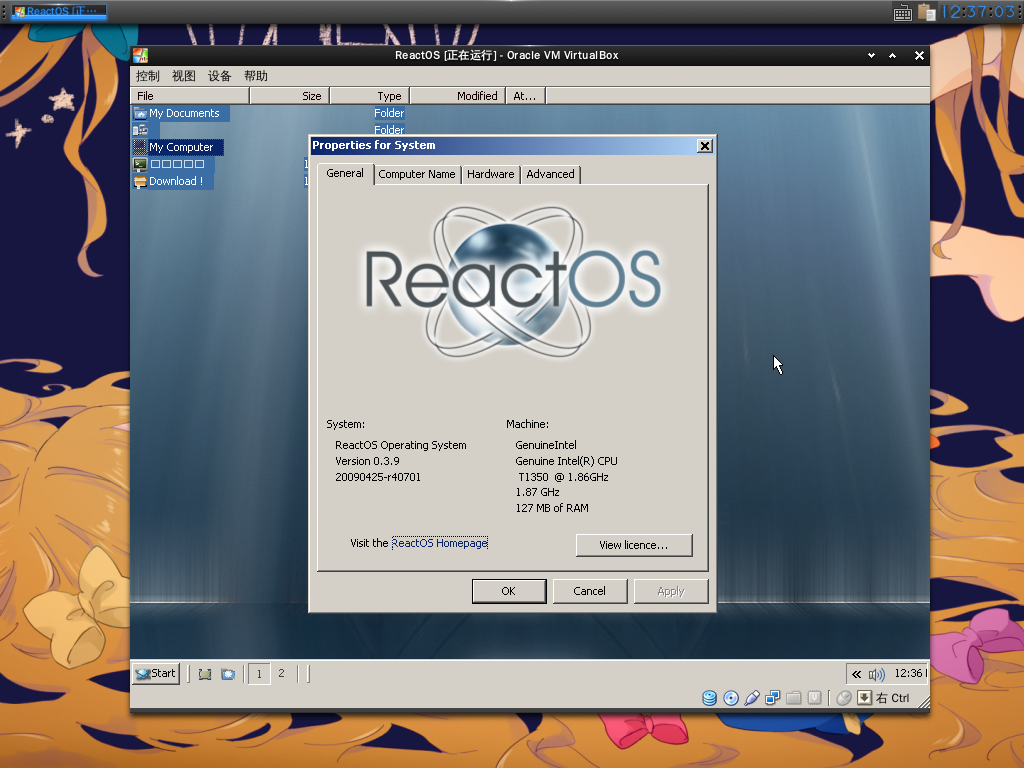The height and width of the screenshot is (768, 1024).
Task: Switch to the Hardware tab
Action: (x=490, y=173)
